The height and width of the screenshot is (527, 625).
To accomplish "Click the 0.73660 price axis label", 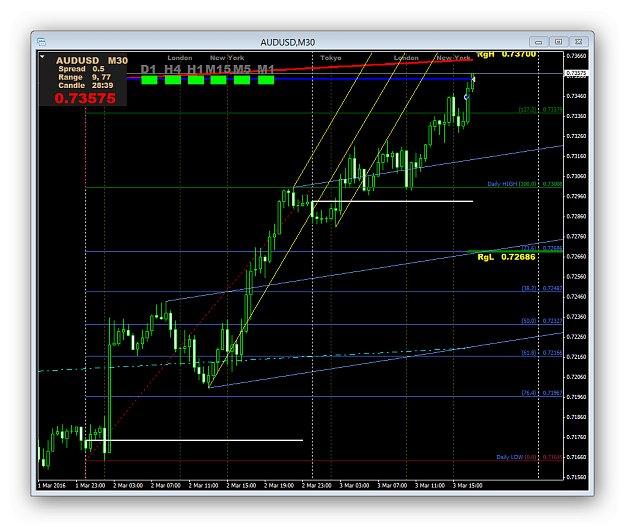I will click(576, 56).
